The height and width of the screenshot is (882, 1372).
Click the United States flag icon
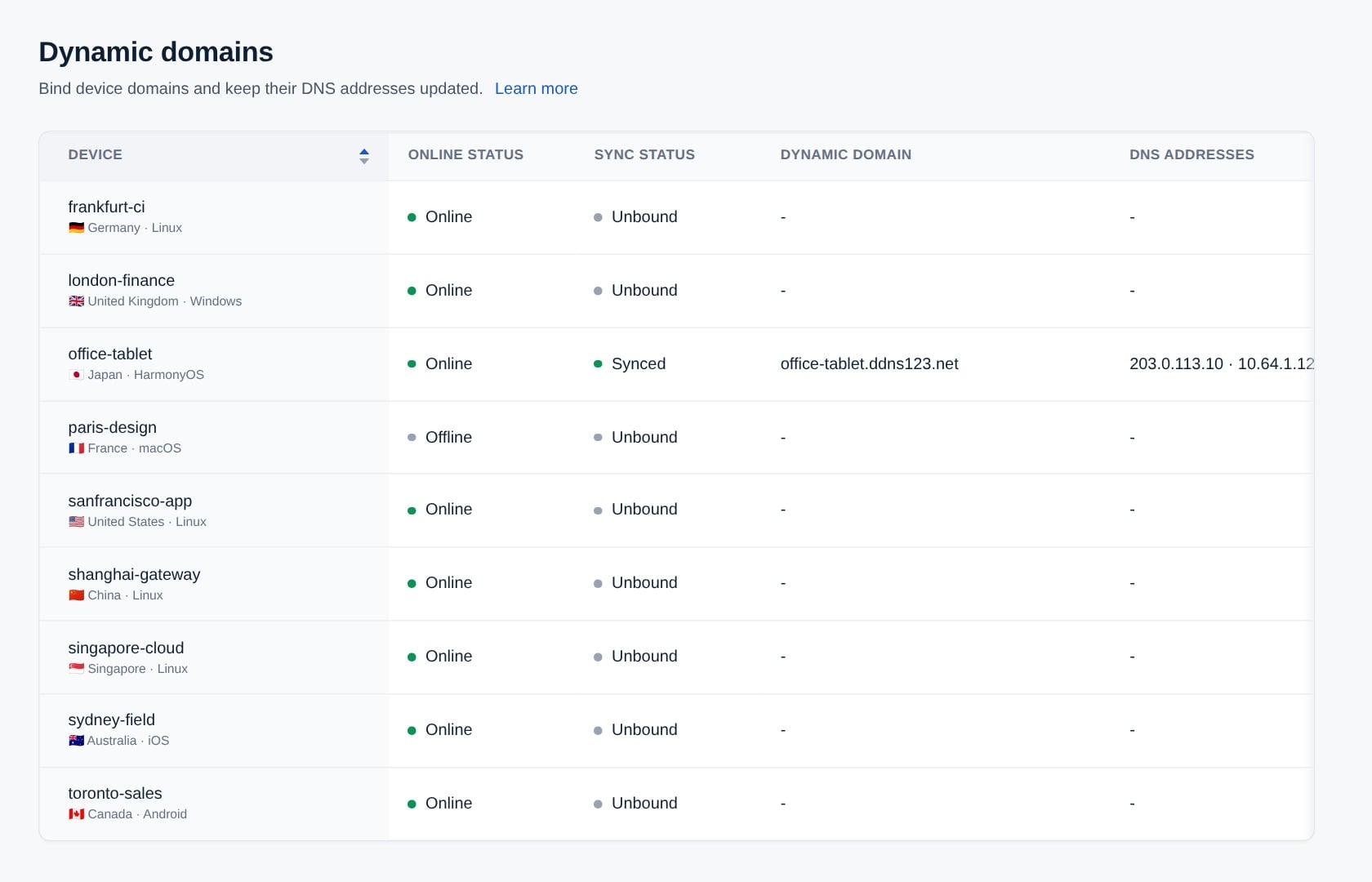(76, 522)
